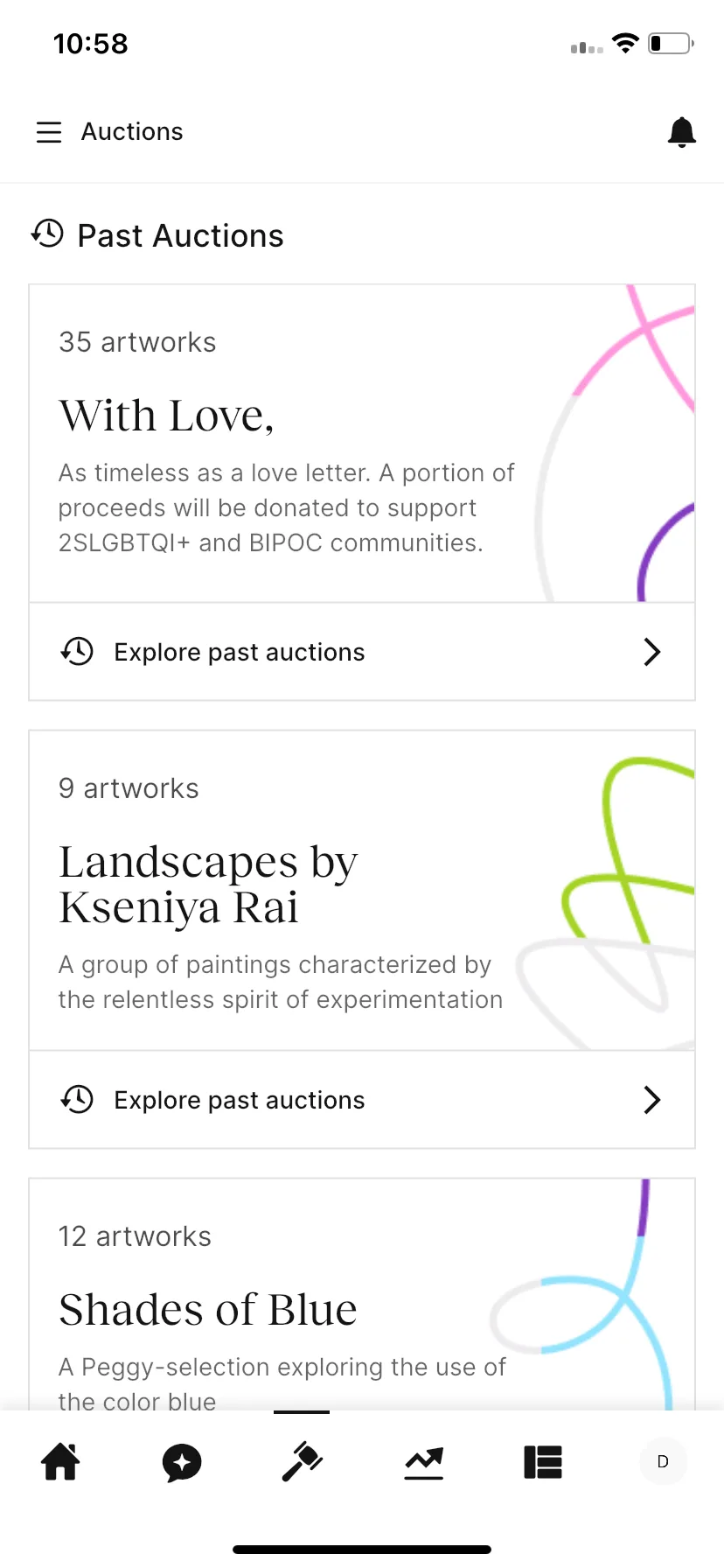Click Explore past auctions below With Love
This screenshot has height=1568, width=724.
[240, 652]
